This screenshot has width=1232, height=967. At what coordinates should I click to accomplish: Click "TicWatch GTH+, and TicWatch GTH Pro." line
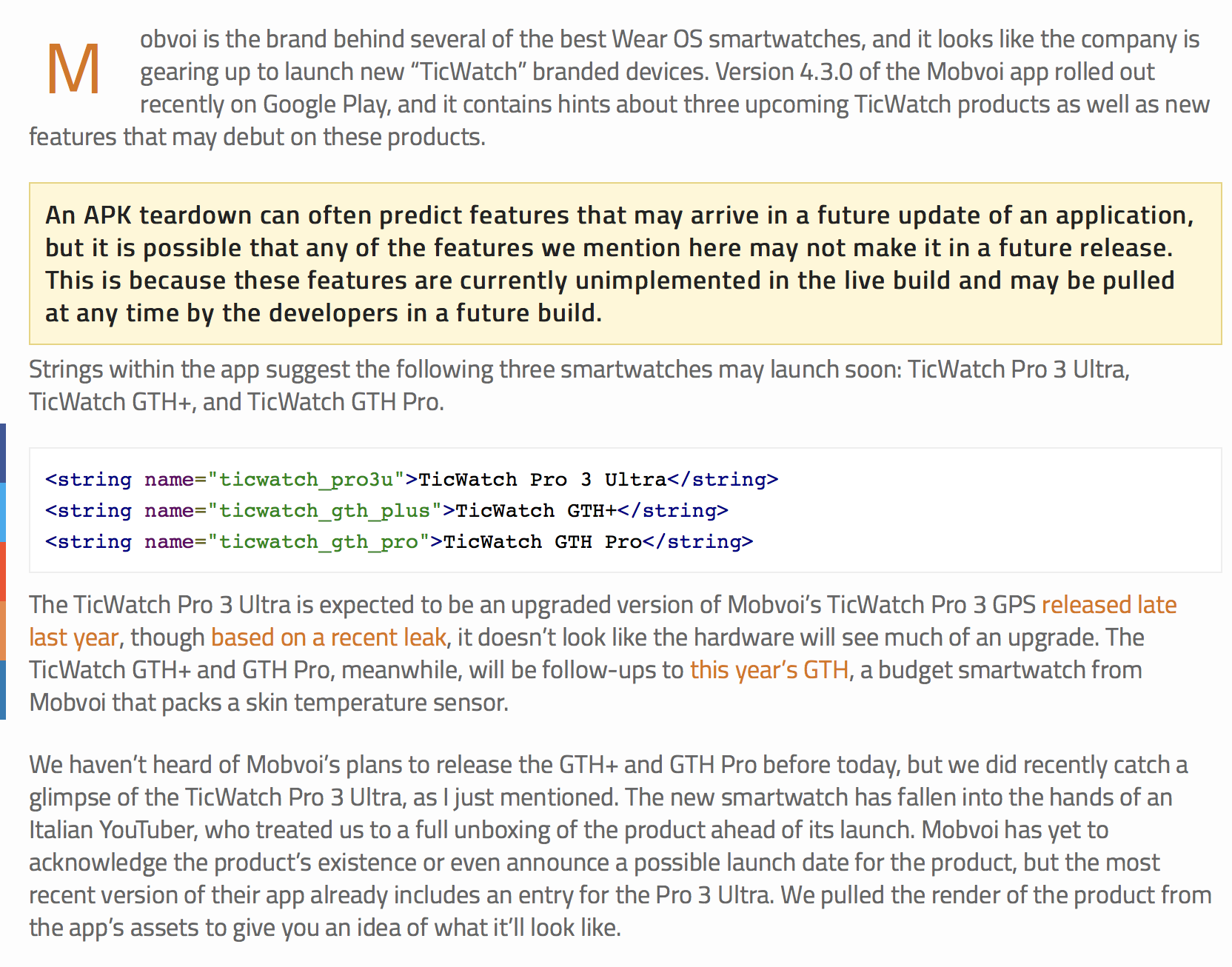click(236, 402)
